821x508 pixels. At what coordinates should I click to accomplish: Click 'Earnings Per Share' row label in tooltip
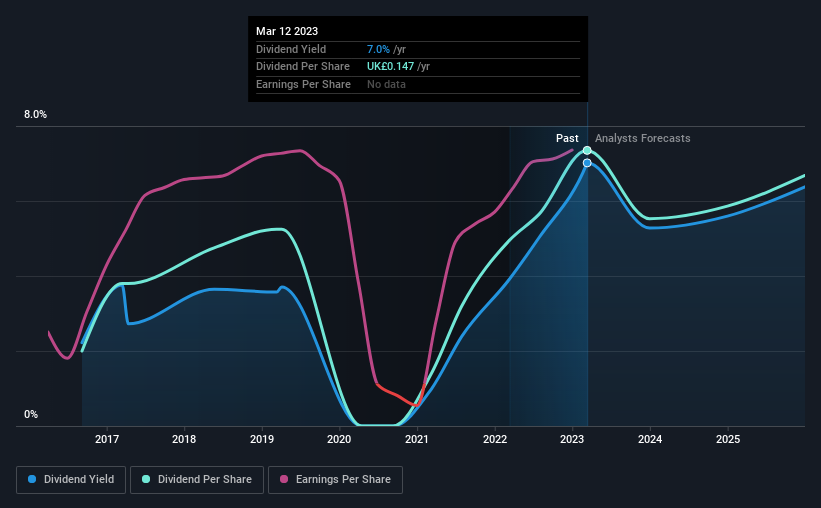[x=303, y=84]
